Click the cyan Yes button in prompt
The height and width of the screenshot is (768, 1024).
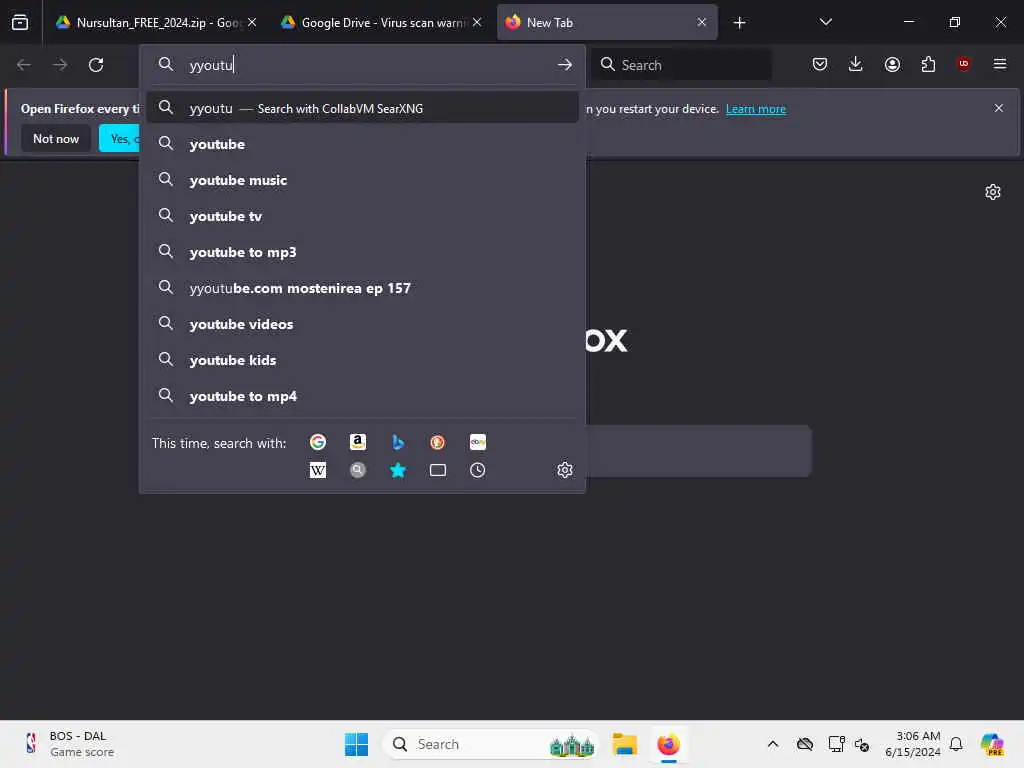tap(120, 138)
